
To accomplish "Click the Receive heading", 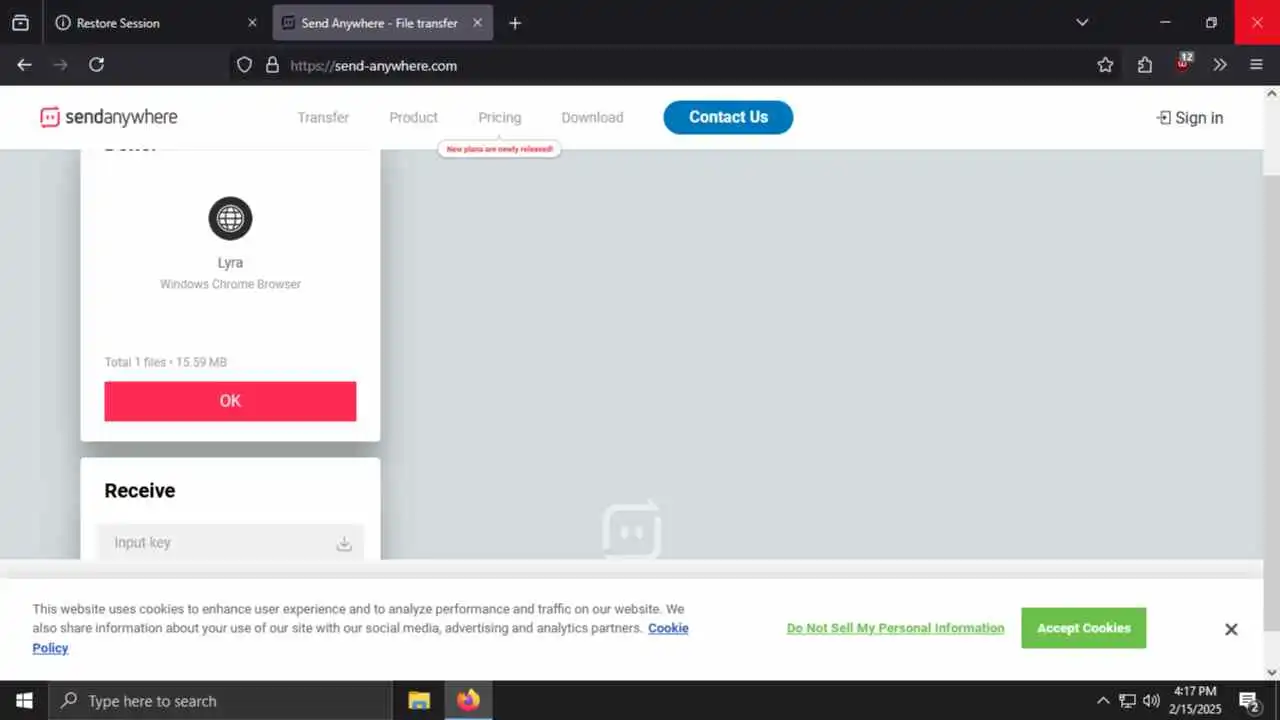I will (x=140, y=490).
